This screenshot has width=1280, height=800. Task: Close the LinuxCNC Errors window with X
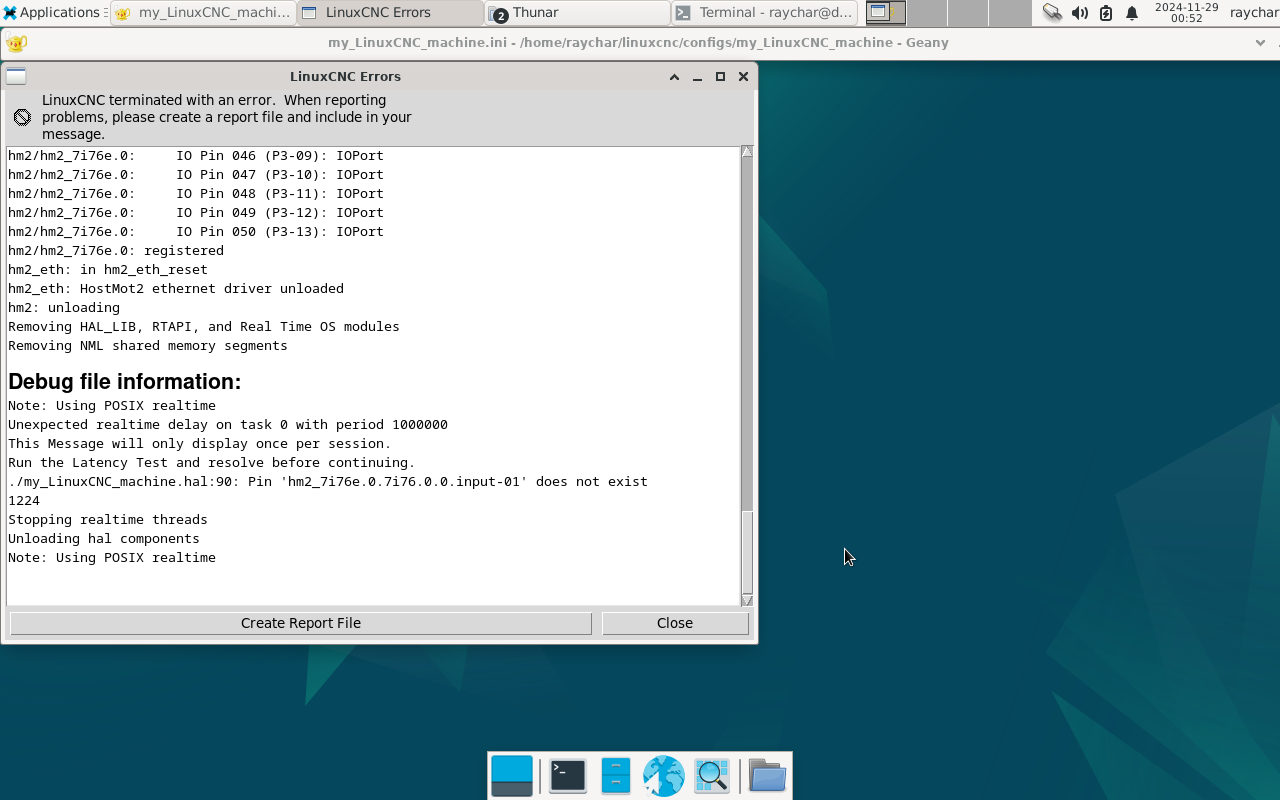743,77
